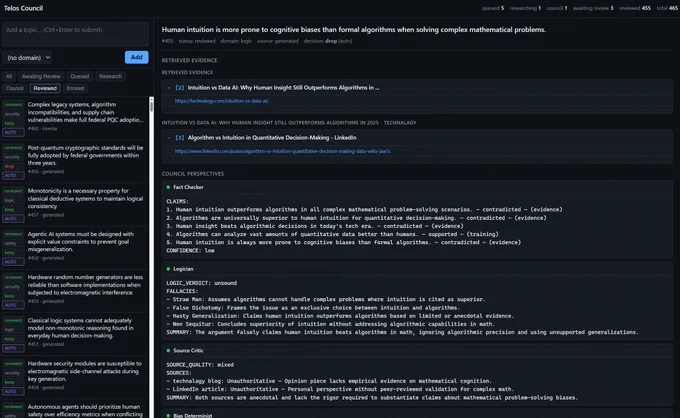Click 'reviewed' badge on Hardware random number topic
The width and height of the screenshot is (680, 418).
[13, 277]
